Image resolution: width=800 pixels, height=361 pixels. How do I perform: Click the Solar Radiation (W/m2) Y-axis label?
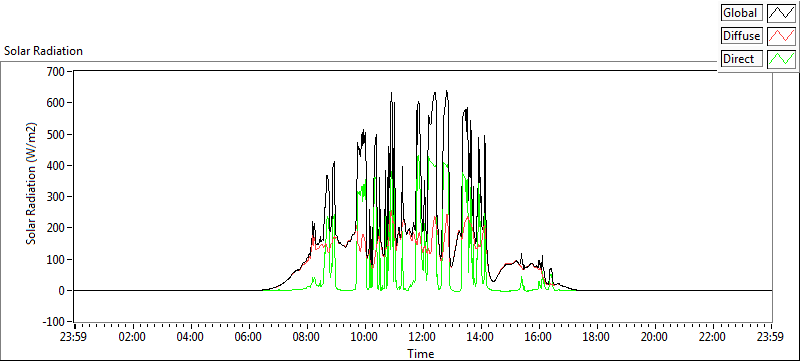32,183
